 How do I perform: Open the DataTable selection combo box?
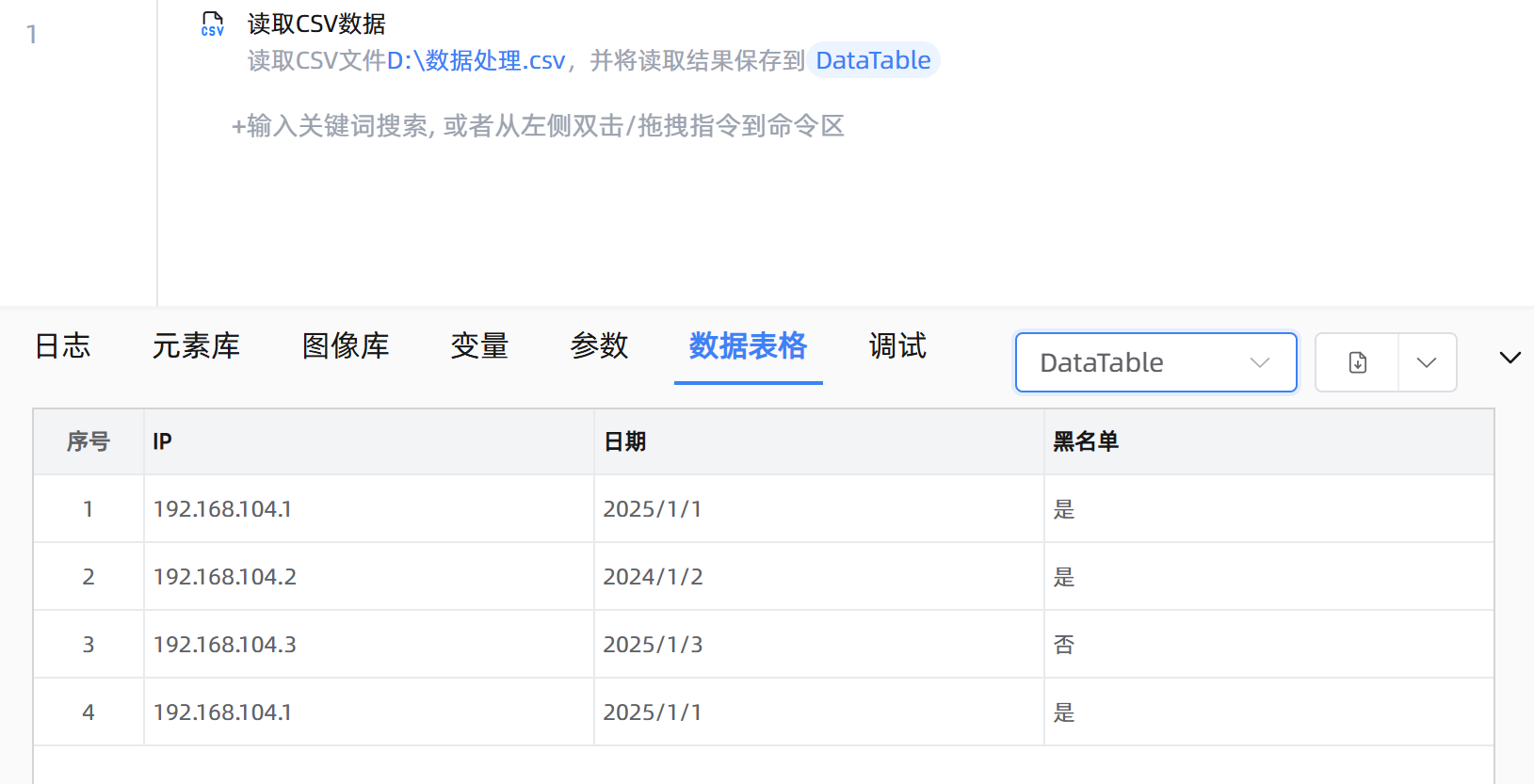(1155, 362)
